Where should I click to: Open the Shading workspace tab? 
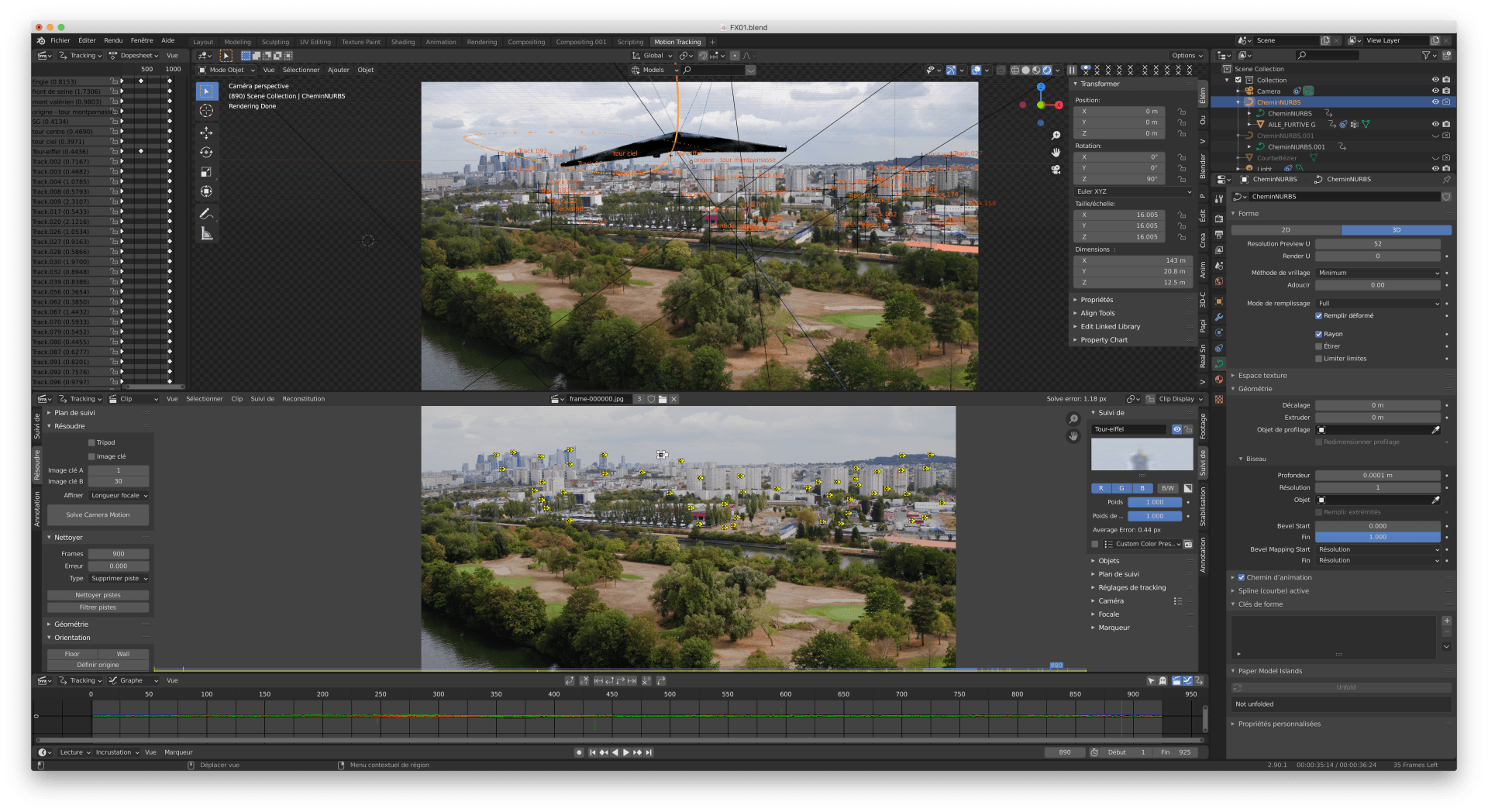click(402, 42)
